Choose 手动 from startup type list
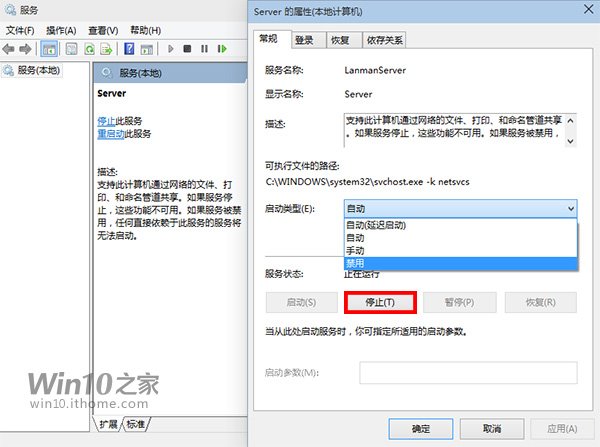This screenshot has height=447, width=600. pyautogui.click(x=460, y=251)
